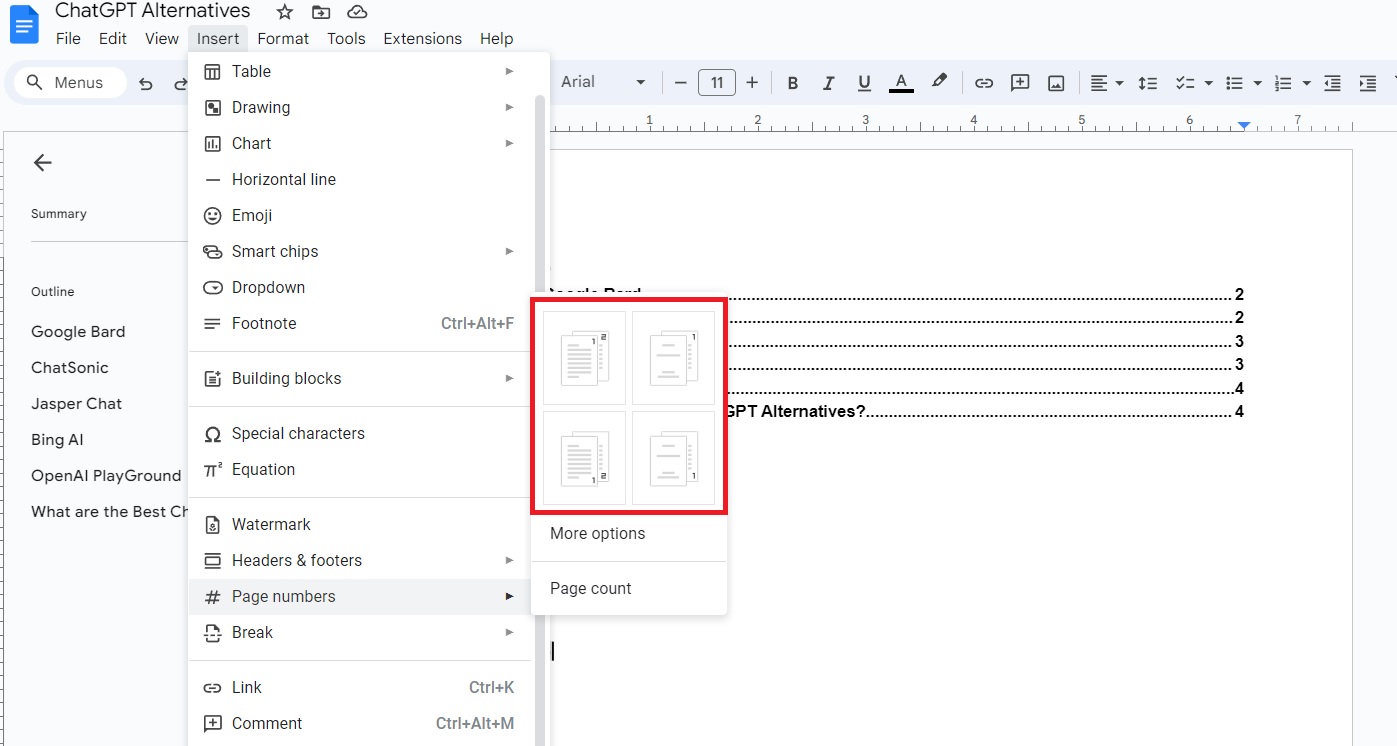This screenshot has width=1397, height=746.
Task: Click the insert image toolbar icon
Action: (1056, 83)
